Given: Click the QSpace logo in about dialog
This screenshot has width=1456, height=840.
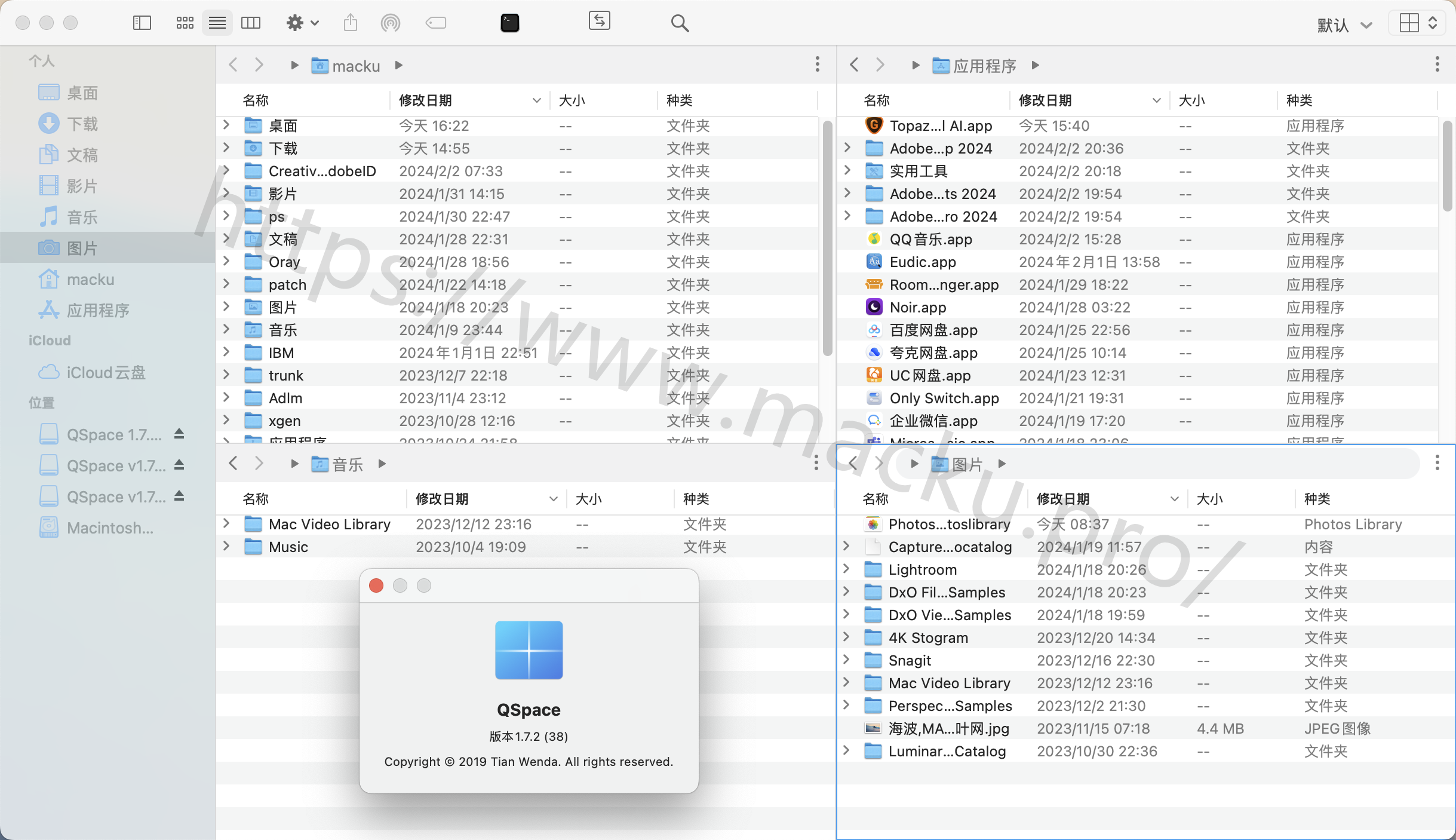Looking at the screenshot, I should [529, 650].
